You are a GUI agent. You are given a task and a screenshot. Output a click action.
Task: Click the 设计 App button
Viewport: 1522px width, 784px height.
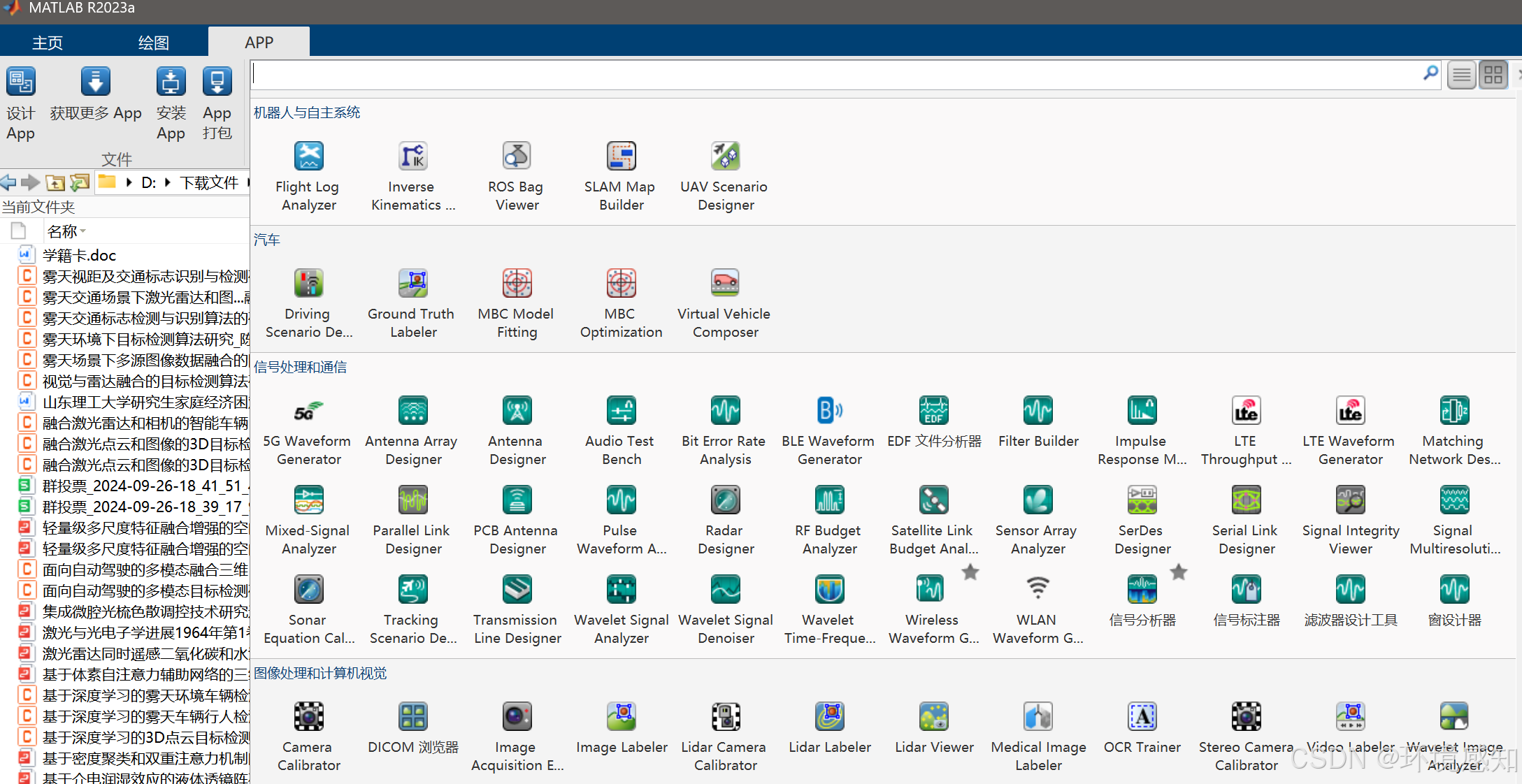click(21, 104)
